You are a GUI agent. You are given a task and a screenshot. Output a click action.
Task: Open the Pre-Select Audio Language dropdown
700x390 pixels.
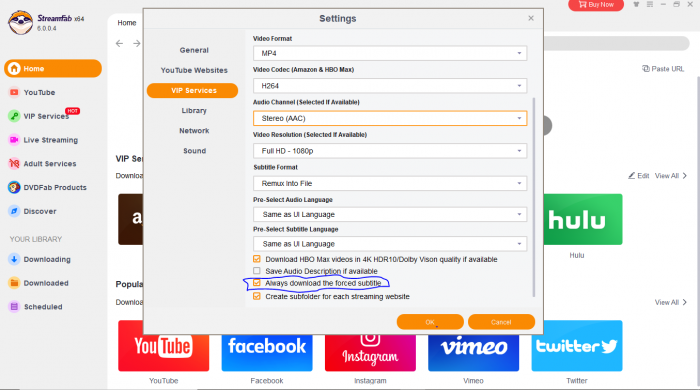pyautogui.click(x=390, y=214)
